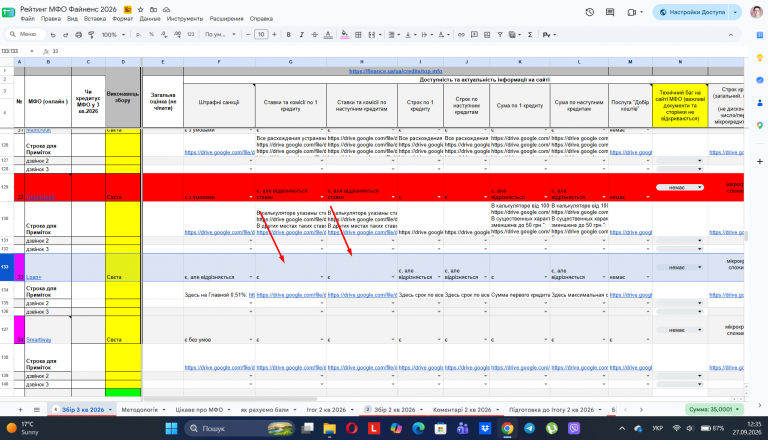Expand the merge cells dropdown arrow
Viewport: 768px width, 440px height.
[x=380, y=35]
